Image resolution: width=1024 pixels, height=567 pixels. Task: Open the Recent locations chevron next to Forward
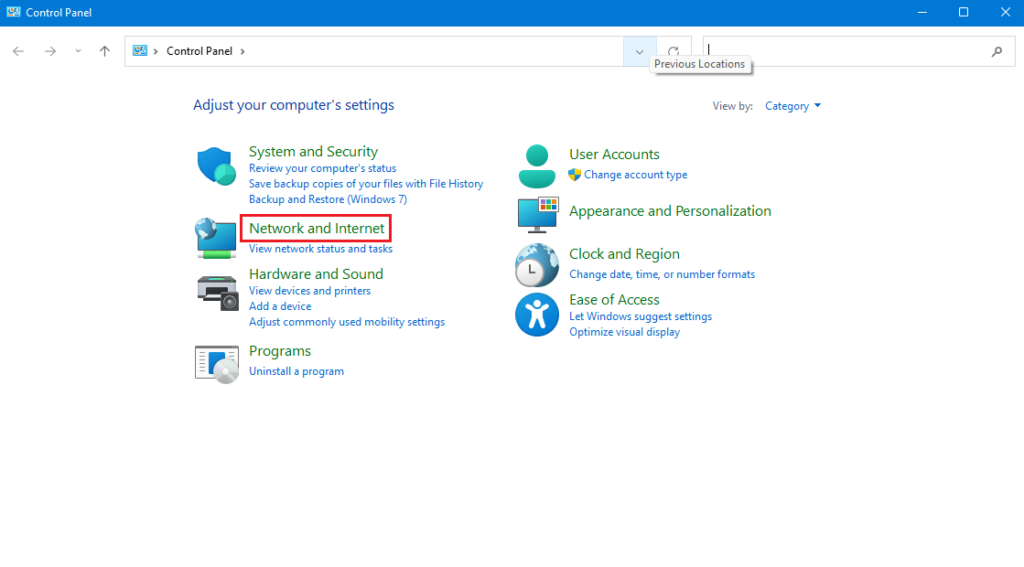(x=78, y=51)
